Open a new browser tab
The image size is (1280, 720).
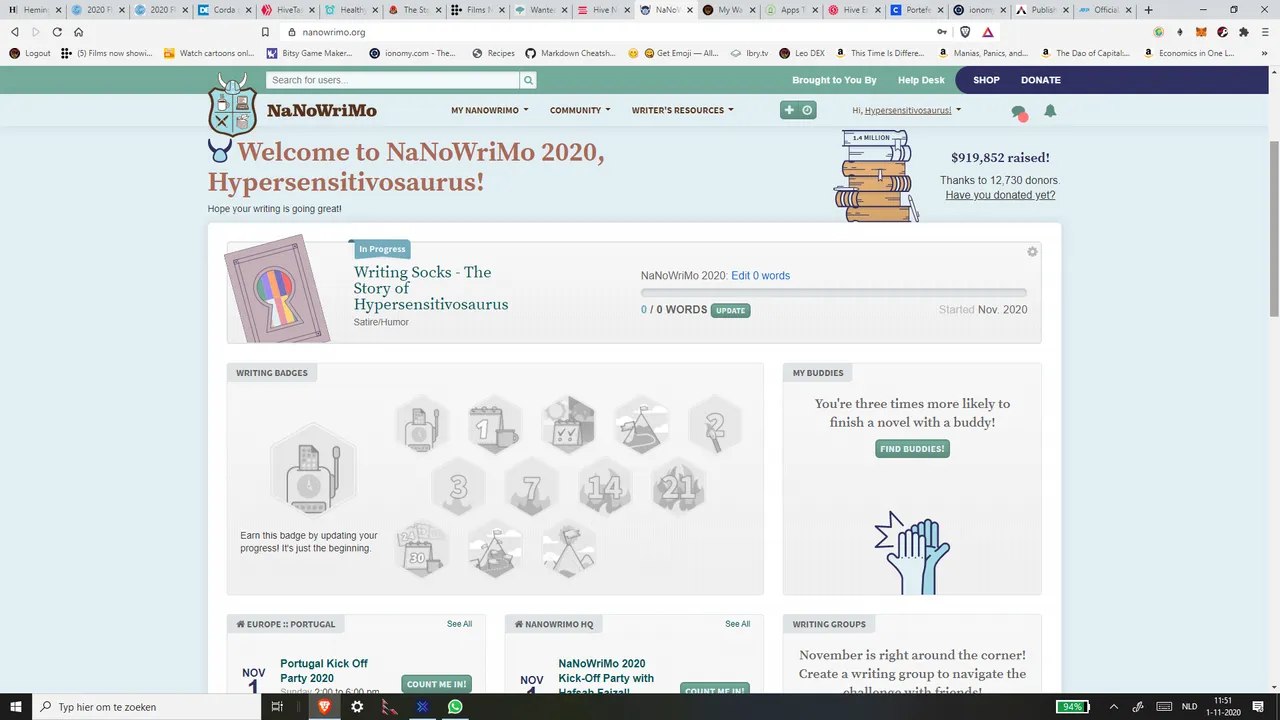[x=1148, y=10]
